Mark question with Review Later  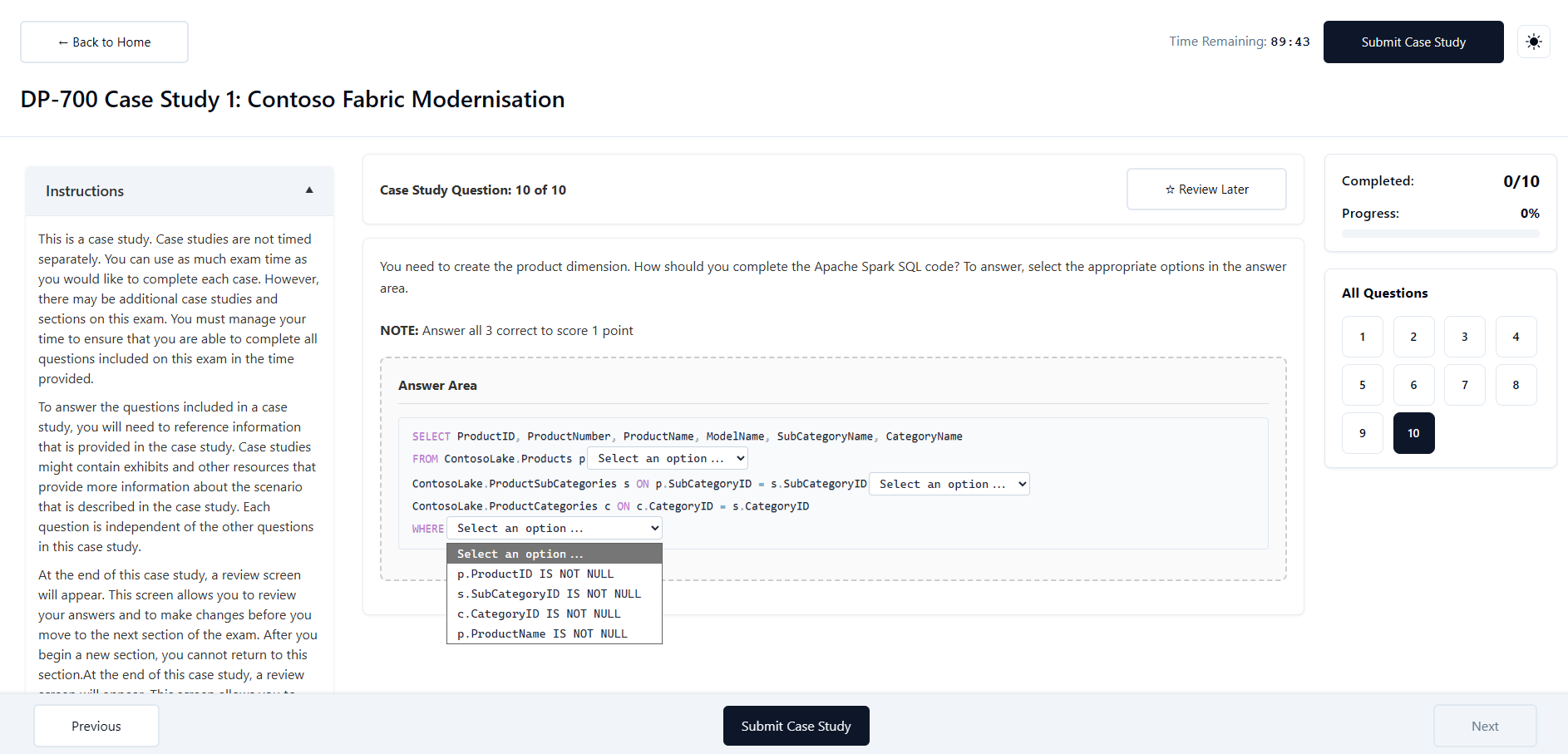click(1206, 190)
